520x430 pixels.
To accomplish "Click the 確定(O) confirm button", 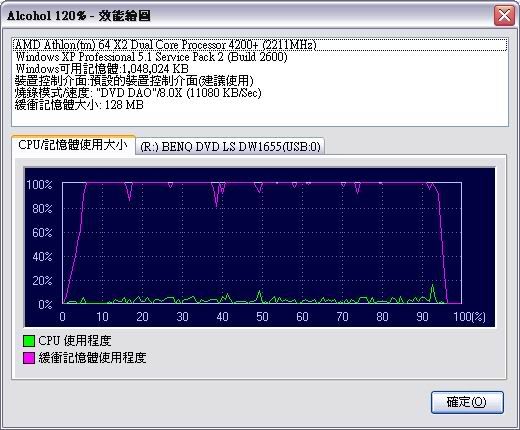I will click(x=467, y=402).
